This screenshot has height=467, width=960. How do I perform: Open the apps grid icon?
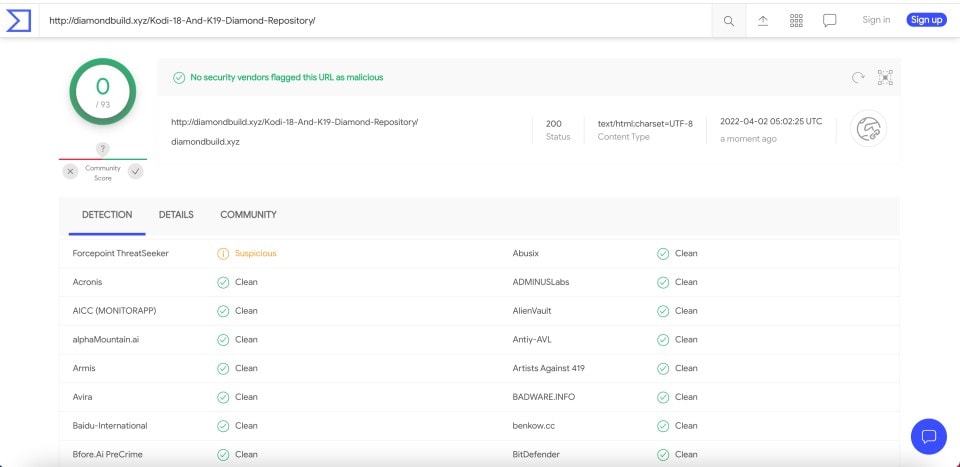click(x=796, y=21)
